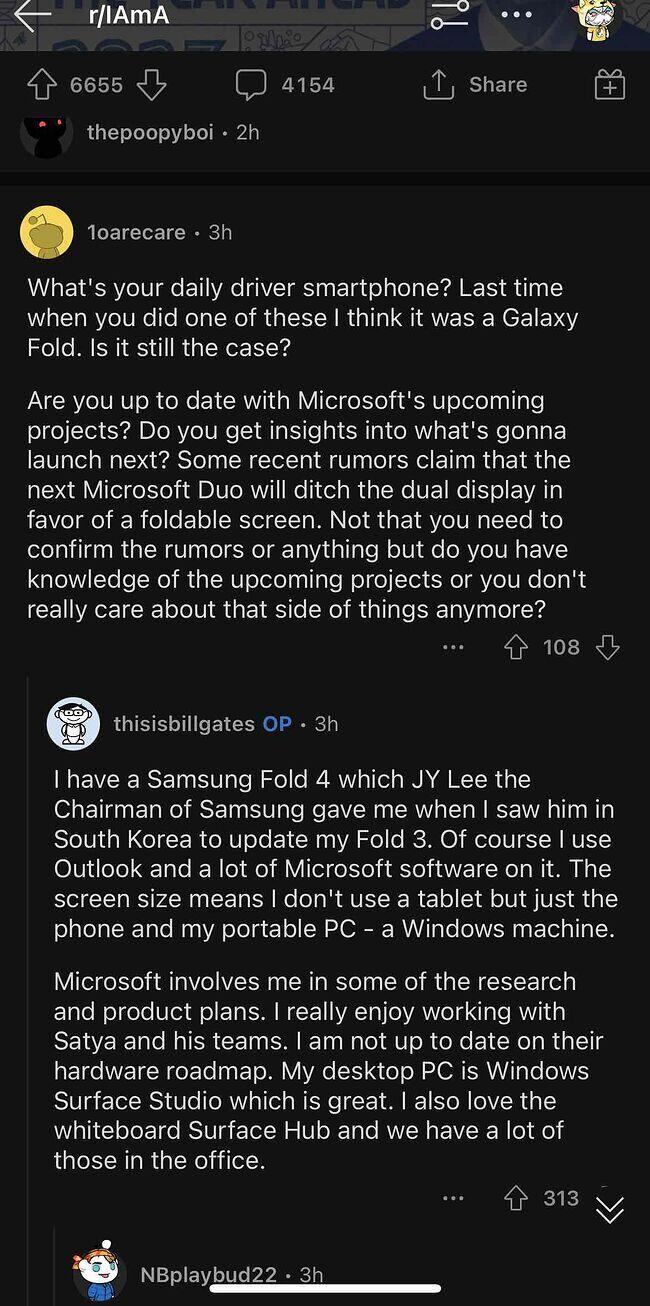The width and height of the screenshot is (650, 1306).
Task: Share the post via Share button
Action: pos(475,85)
